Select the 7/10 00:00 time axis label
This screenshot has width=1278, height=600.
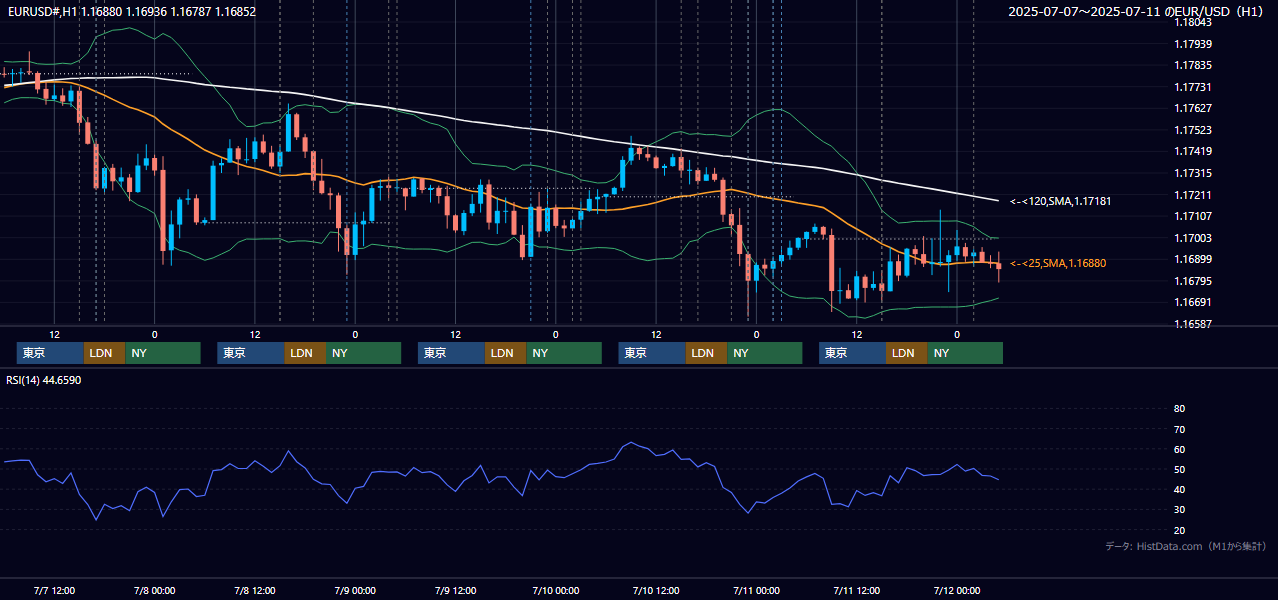[x=555, y=590]
